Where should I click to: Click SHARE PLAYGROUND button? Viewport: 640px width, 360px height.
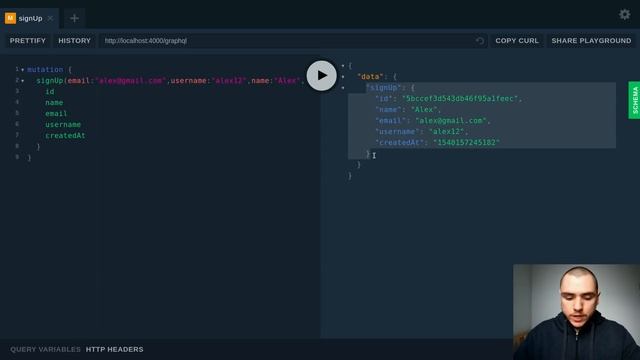tap(591, 41)
